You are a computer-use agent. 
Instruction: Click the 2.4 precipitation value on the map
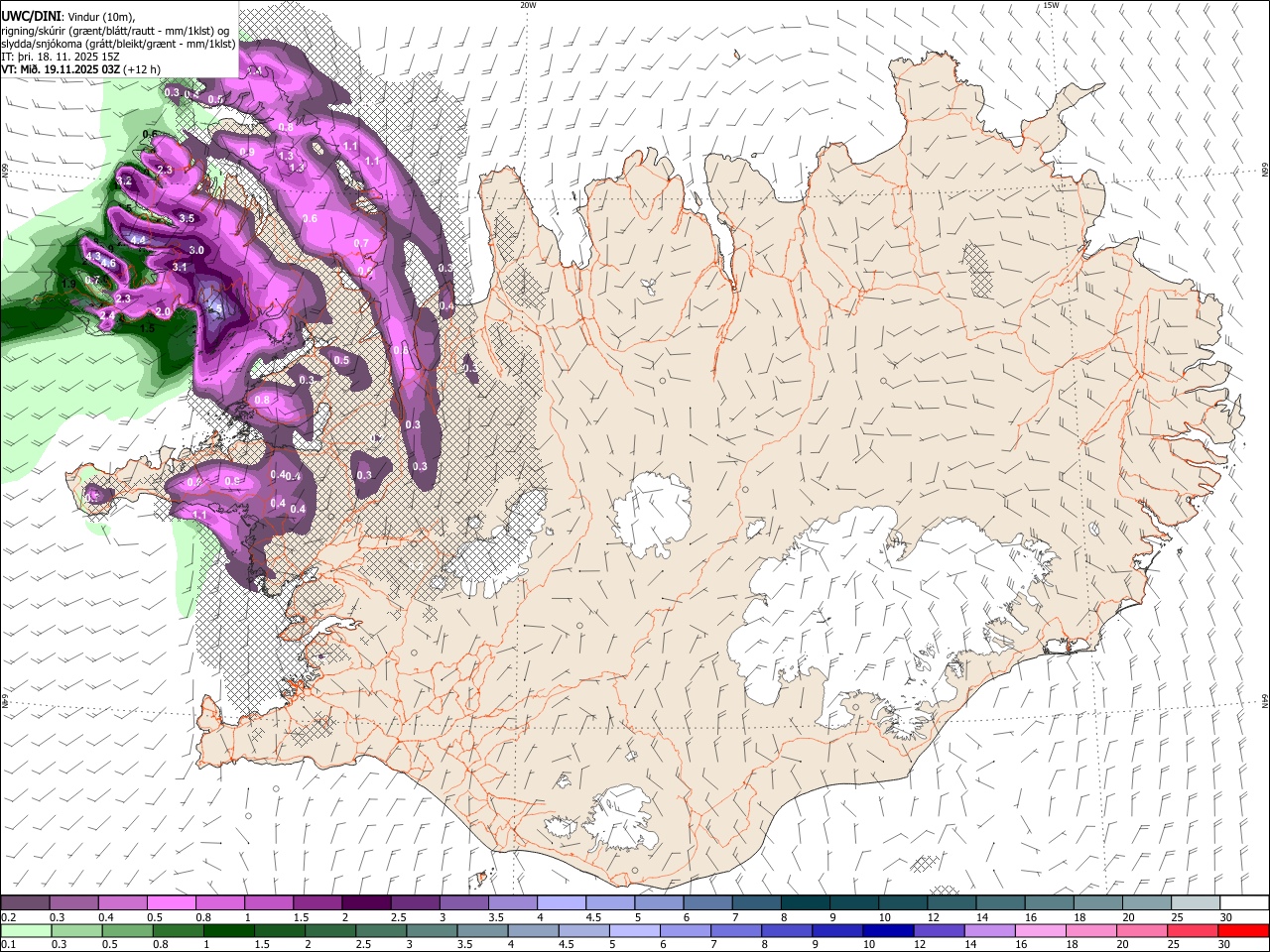[108, 315]
